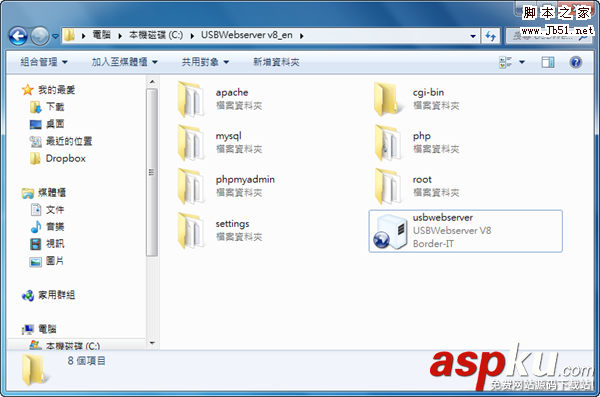Click the 圖片 pictures icon in sidebar
Viewport: 600px width, 397px height.
pos(36,261)
